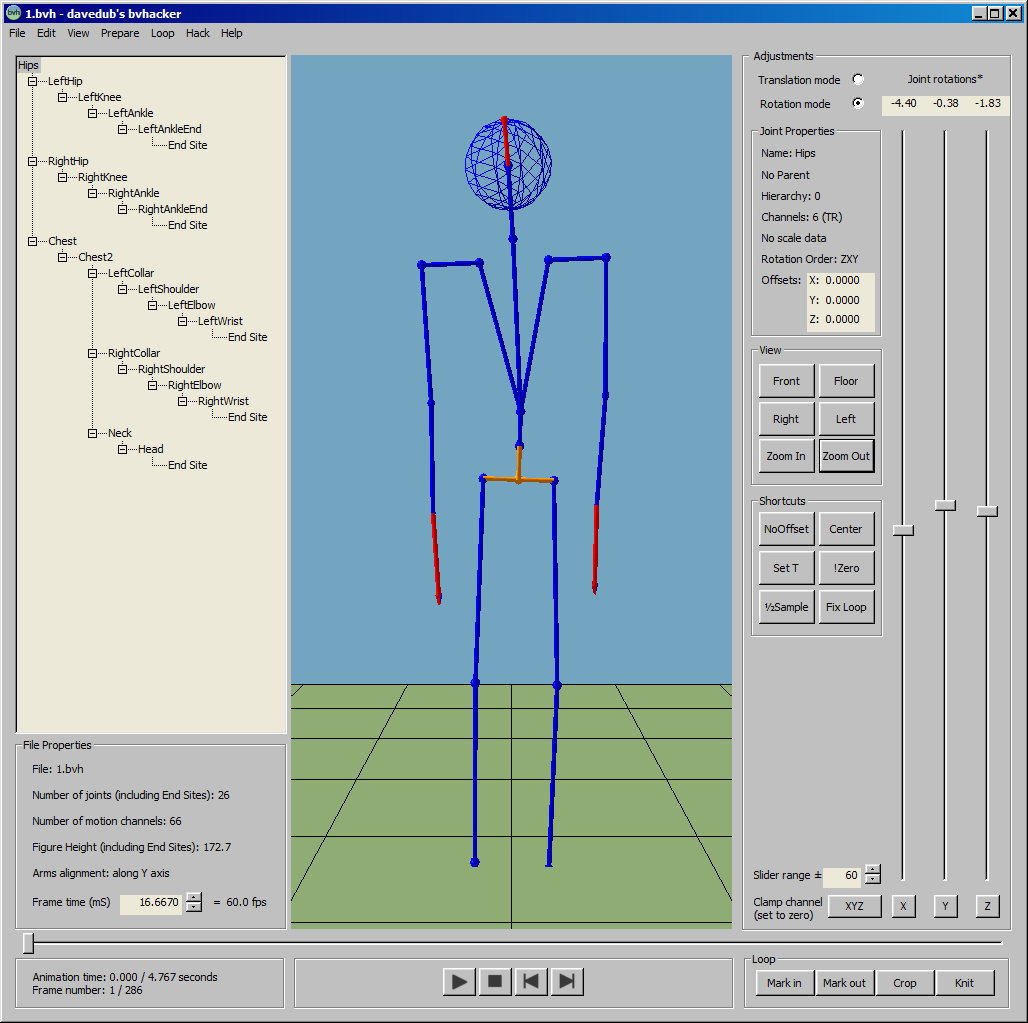Image resolution: width=1028 pixels, height=1023 pixels.
Task: Open the Prepare menu
Action: click(x=120, y=33)
